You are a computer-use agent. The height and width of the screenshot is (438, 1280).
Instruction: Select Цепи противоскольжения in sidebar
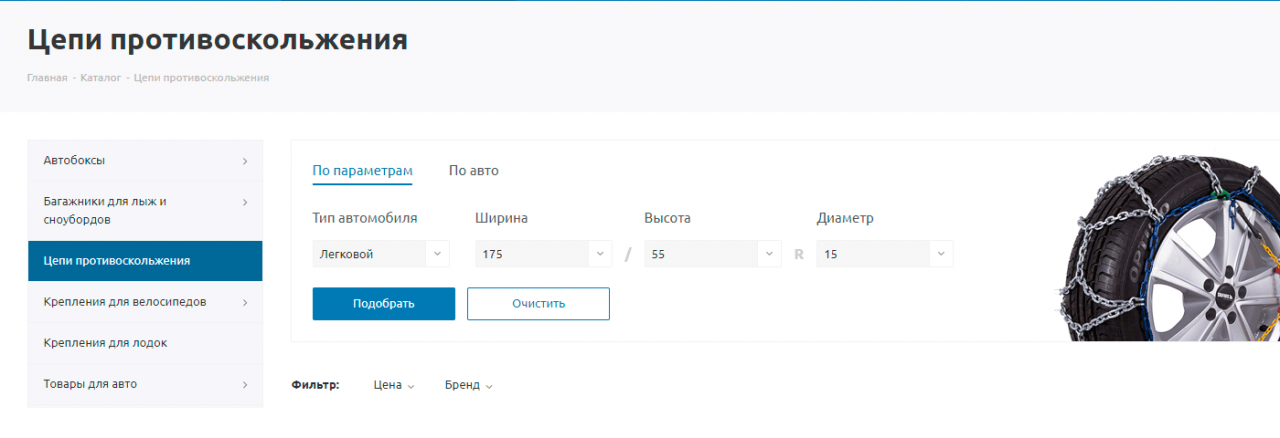(117, 261)
